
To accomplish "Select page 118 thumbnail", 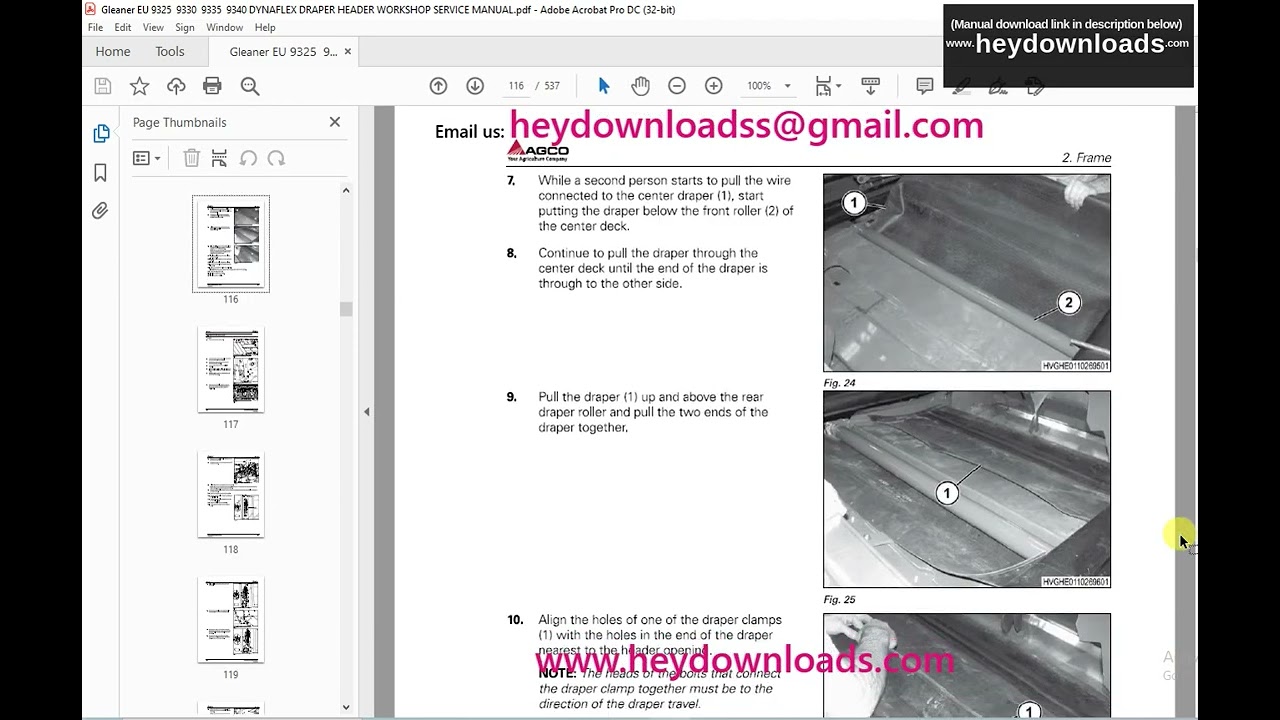I will [231, 495].
